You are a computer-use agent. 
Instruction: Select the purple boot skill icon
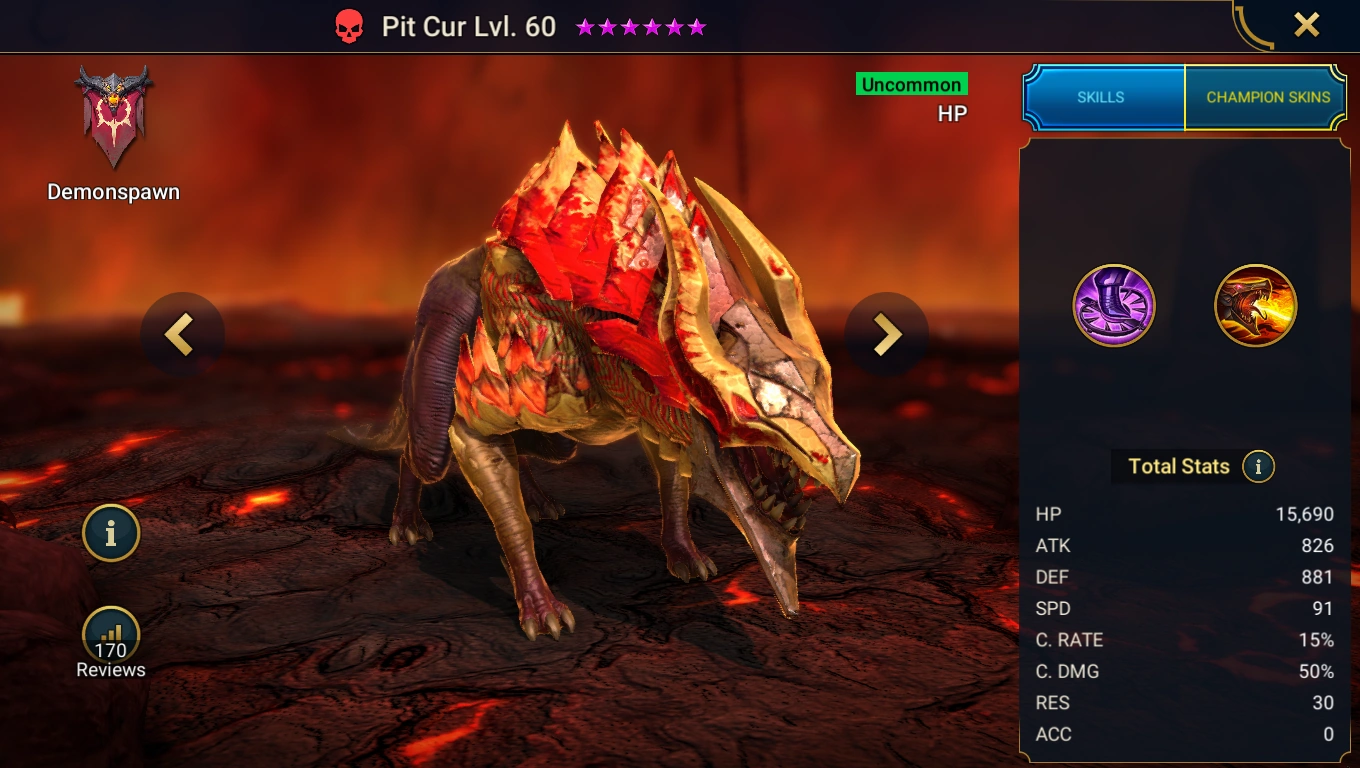(x=1114, y=305)
